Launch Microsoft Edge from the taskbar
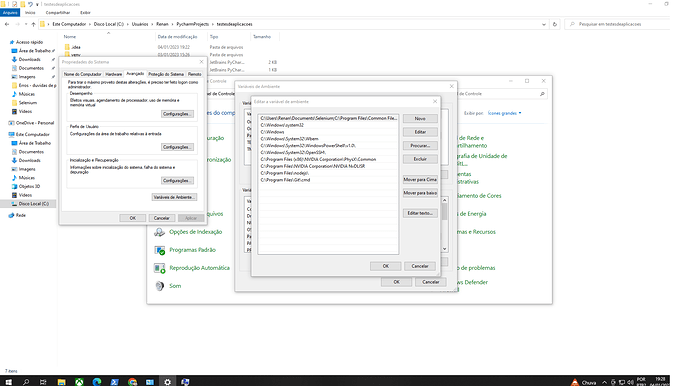This screenshot has height=386, width=690. [97, 382]
